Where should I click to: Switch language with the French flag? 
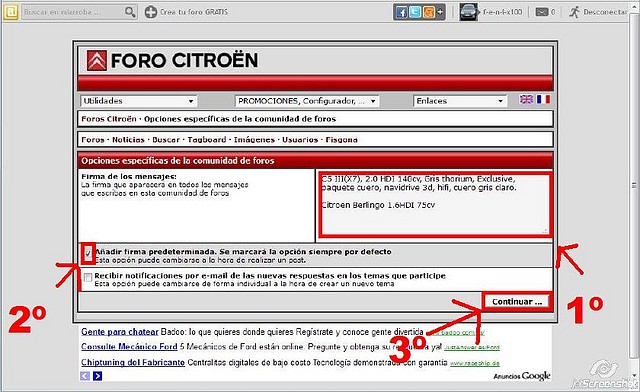pos(543,99)
